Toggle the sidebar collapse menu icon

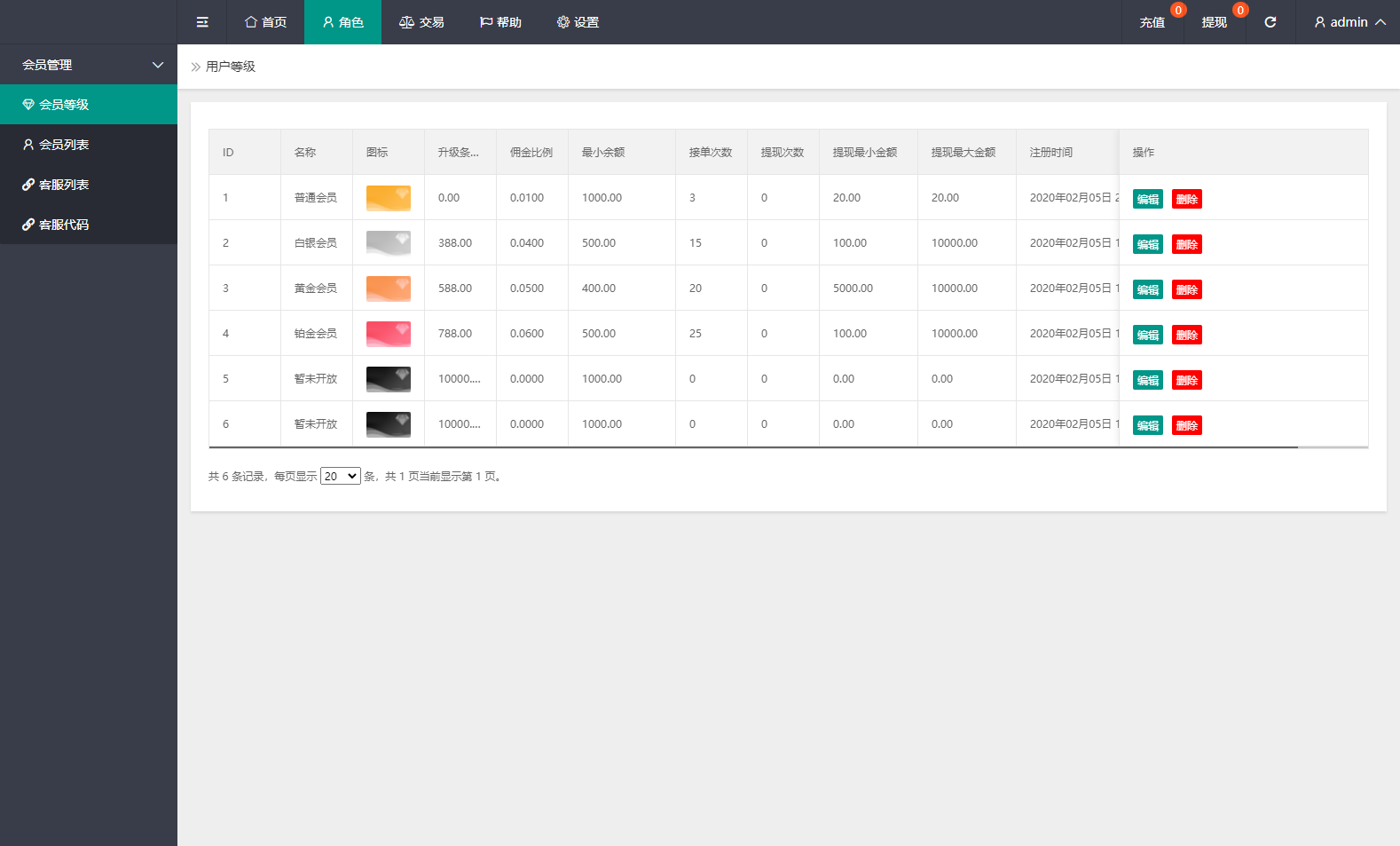click(x=202, y=22)
